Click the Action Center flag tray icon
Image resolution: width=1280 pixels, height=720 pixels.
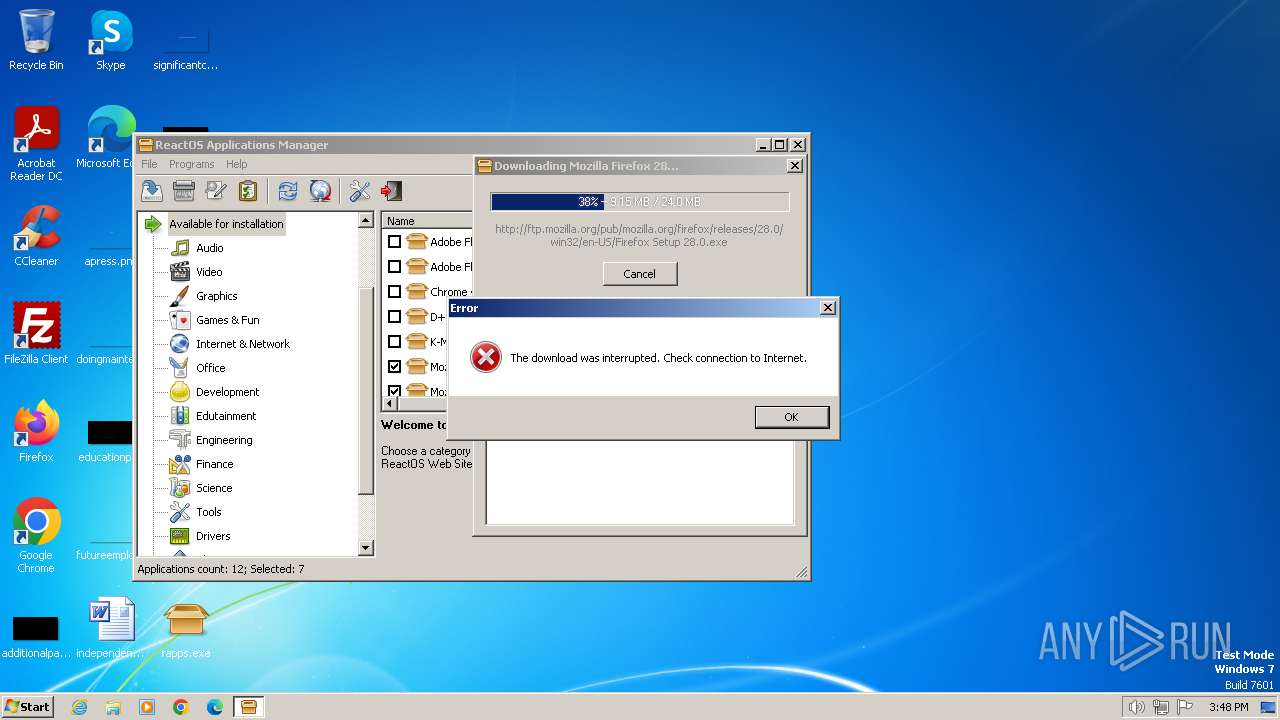click(1185, 707)
